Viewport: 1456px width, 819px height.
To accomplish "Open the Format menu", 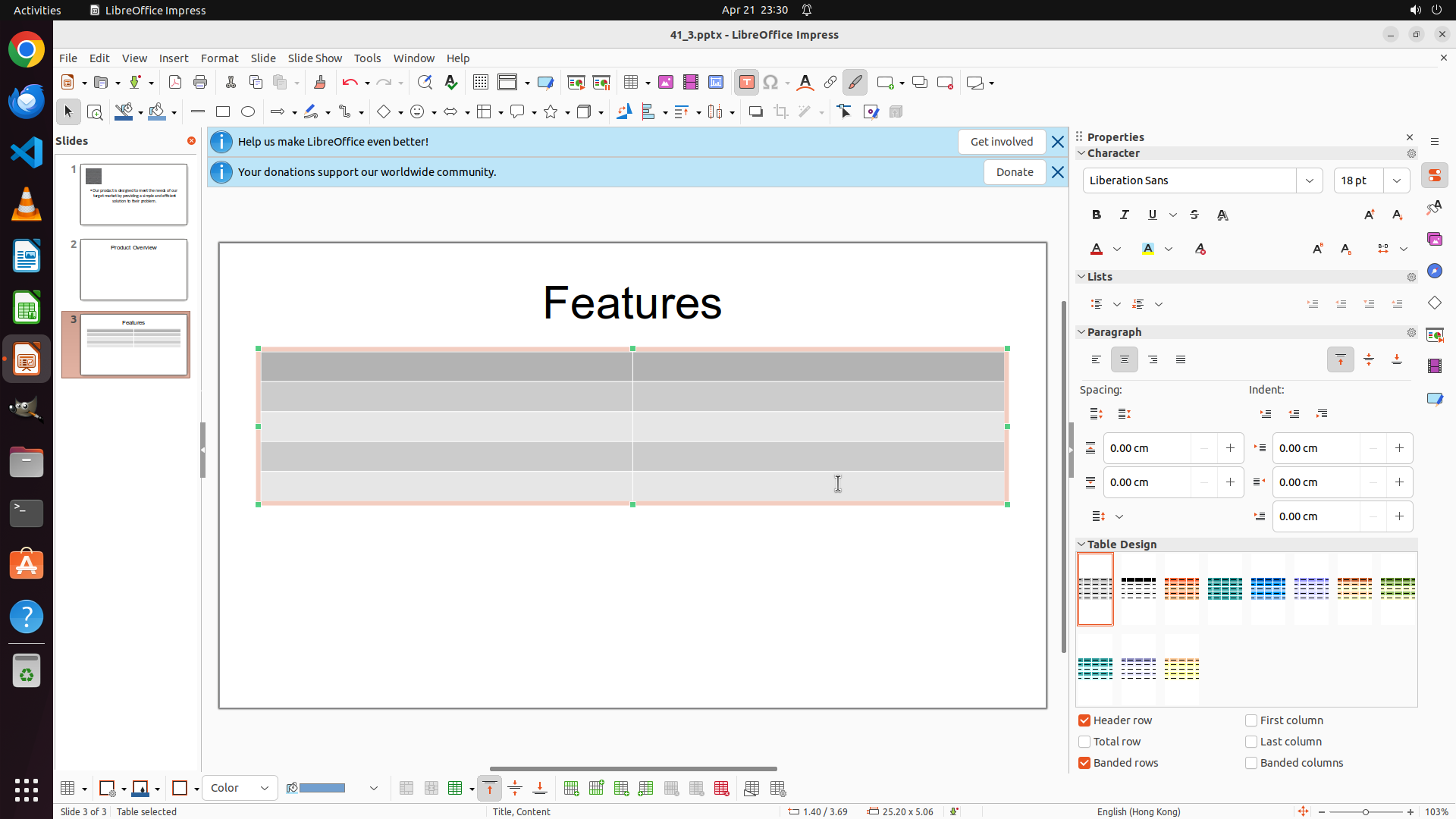I will [219, 58].
